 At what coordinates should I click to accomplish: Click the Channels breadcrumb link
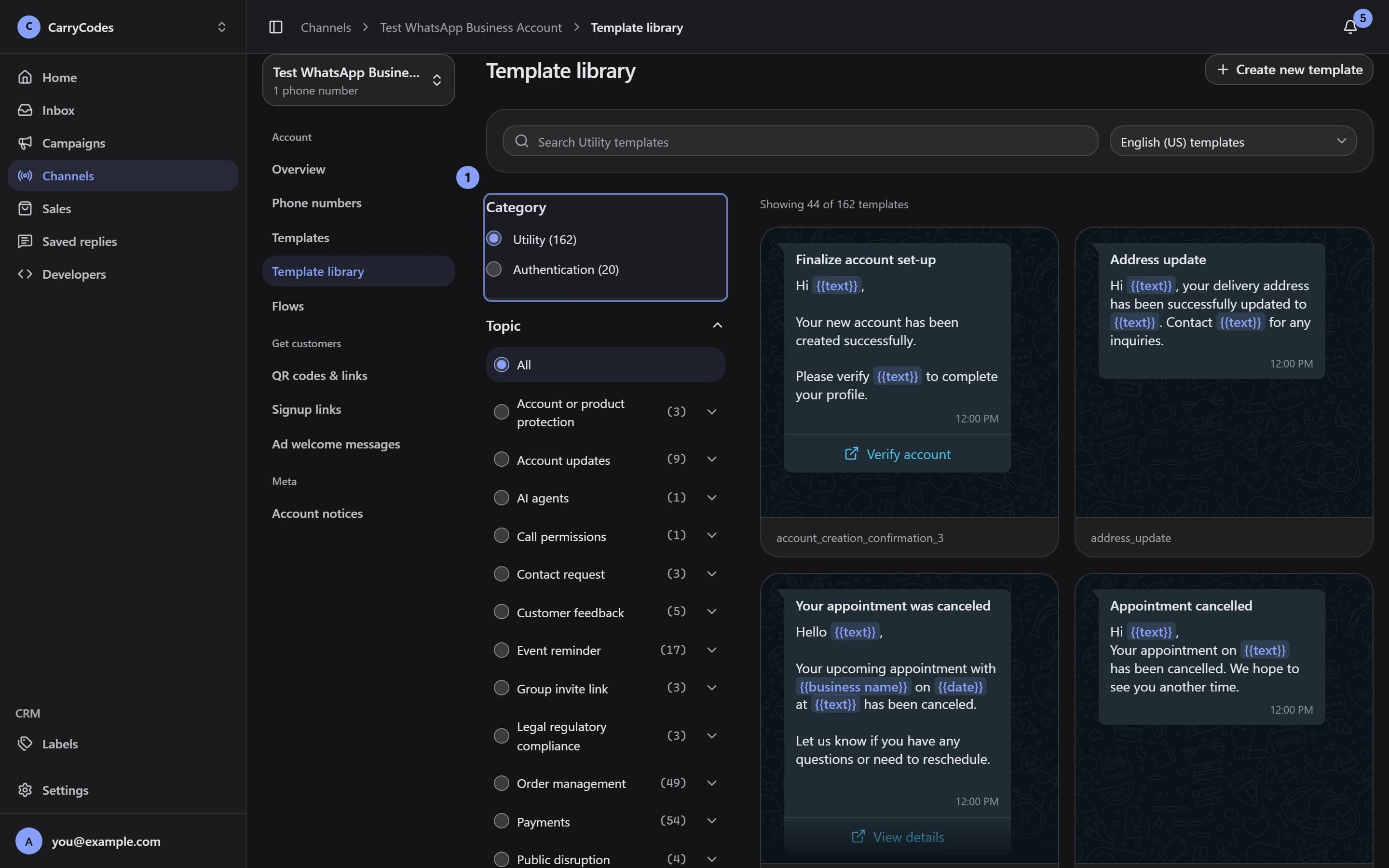tap(326, 27)
